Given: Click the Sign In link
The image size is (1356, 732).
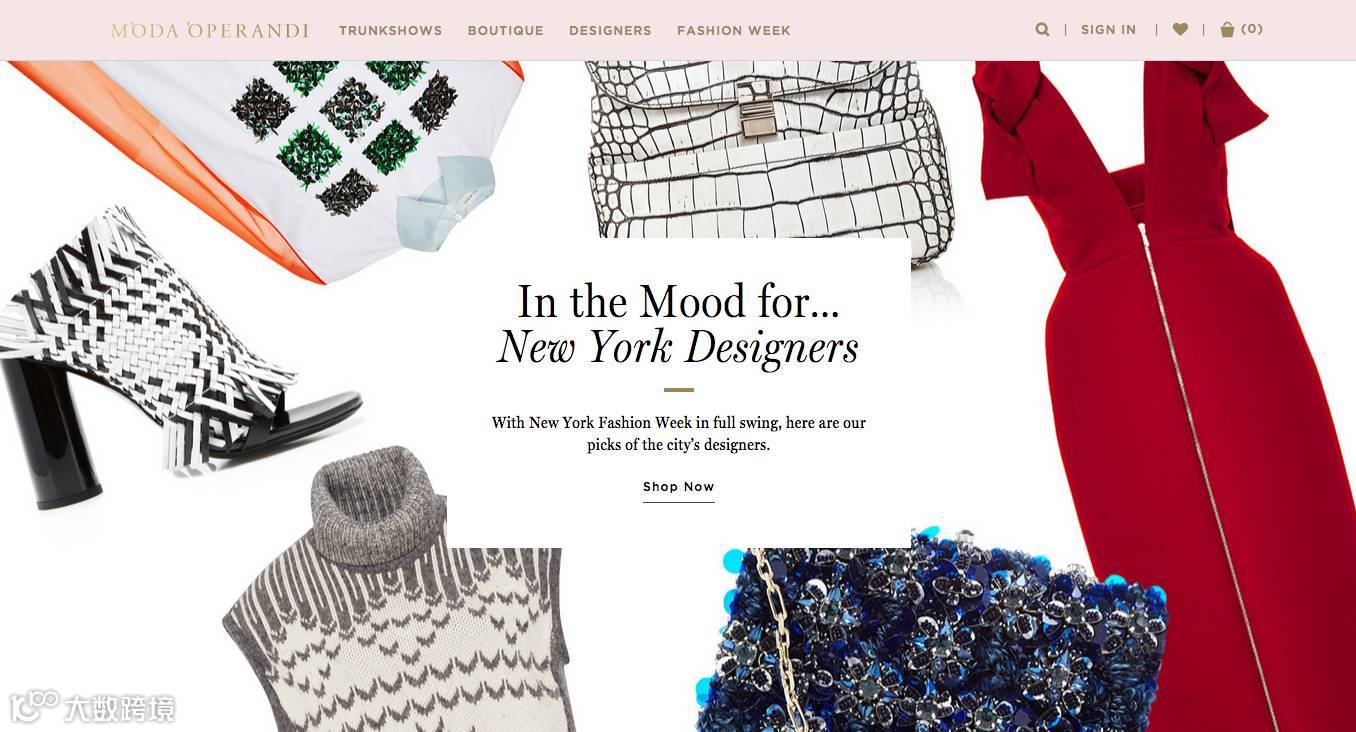Looking at the screenshot, I should [x=1108, y=30].
